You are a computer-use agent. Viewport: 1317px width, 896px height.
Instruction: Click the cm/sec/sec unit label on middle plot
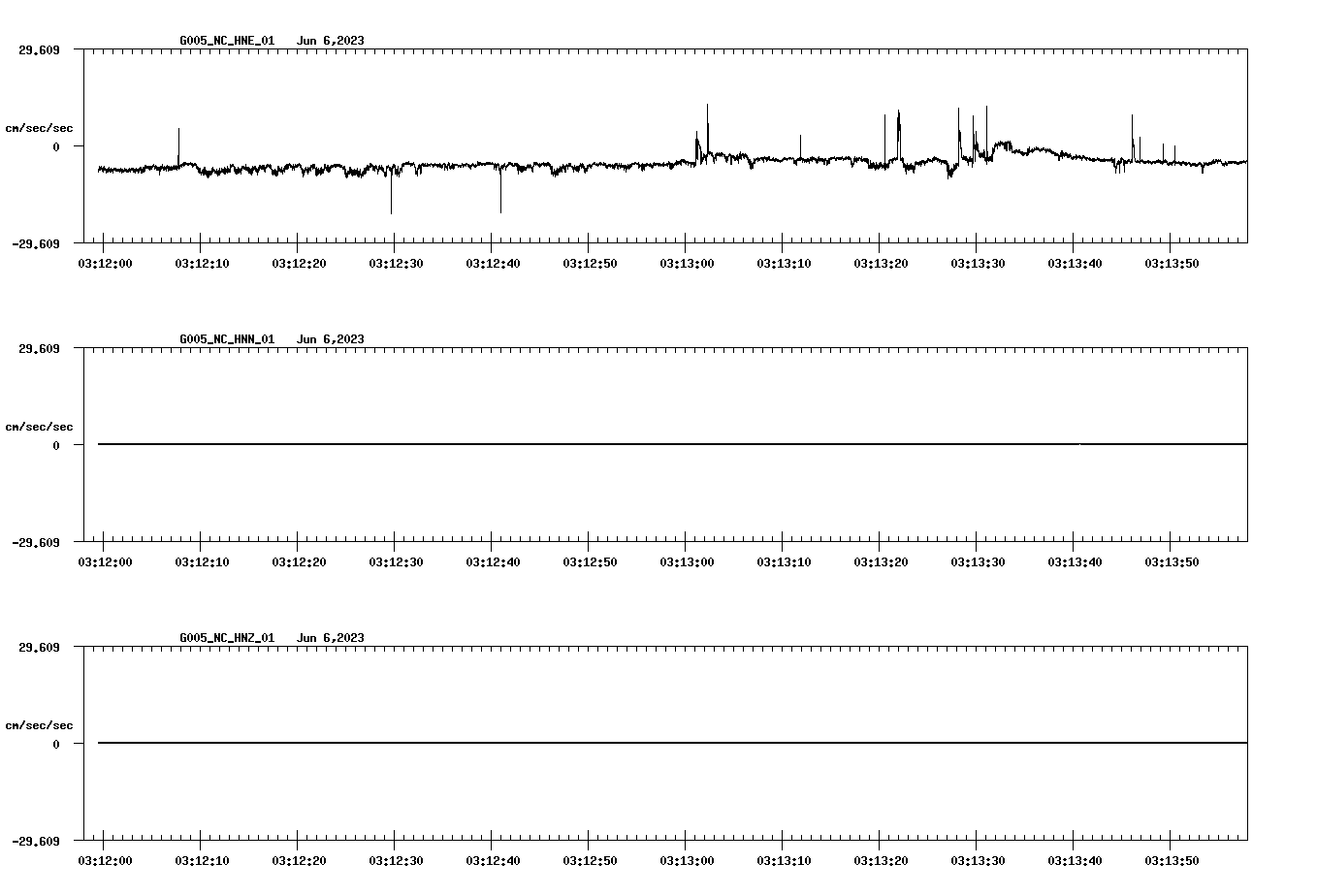40,426
